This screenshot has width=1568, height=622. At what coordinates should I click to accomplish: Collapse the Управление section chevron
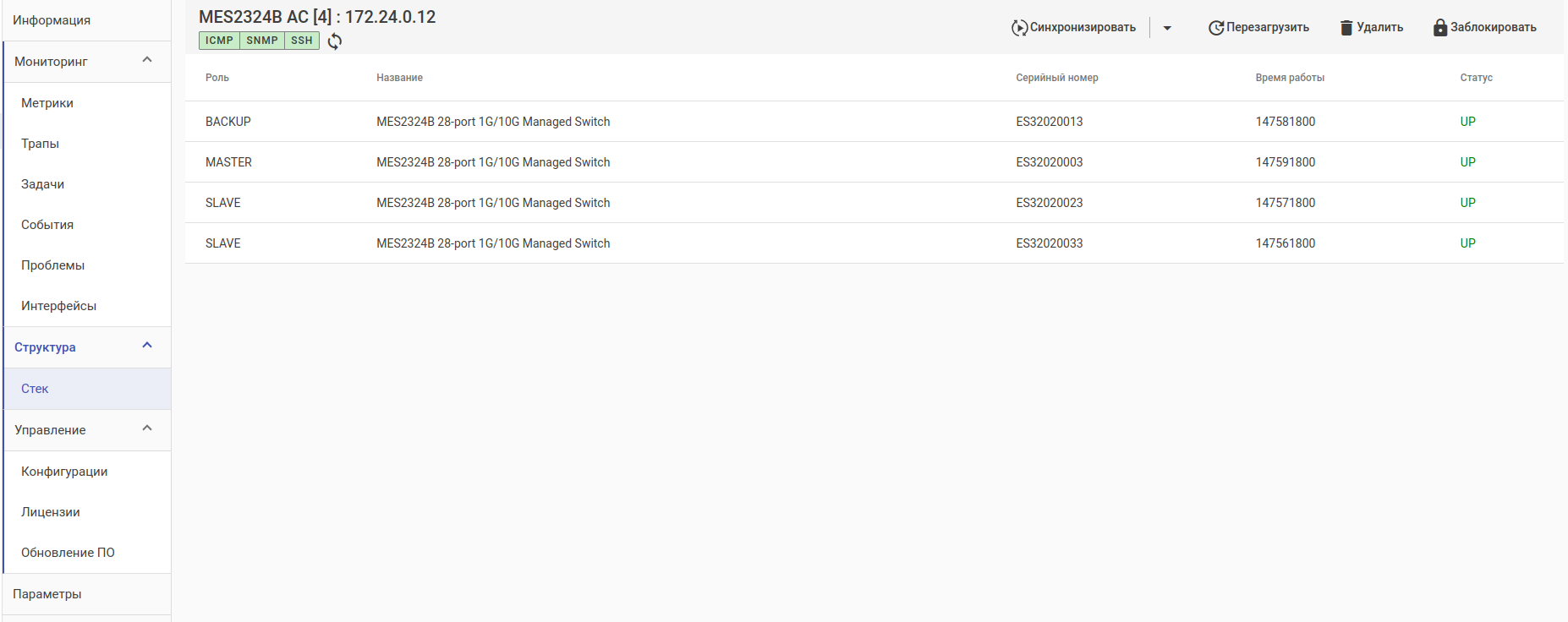(x=147, y=428)
